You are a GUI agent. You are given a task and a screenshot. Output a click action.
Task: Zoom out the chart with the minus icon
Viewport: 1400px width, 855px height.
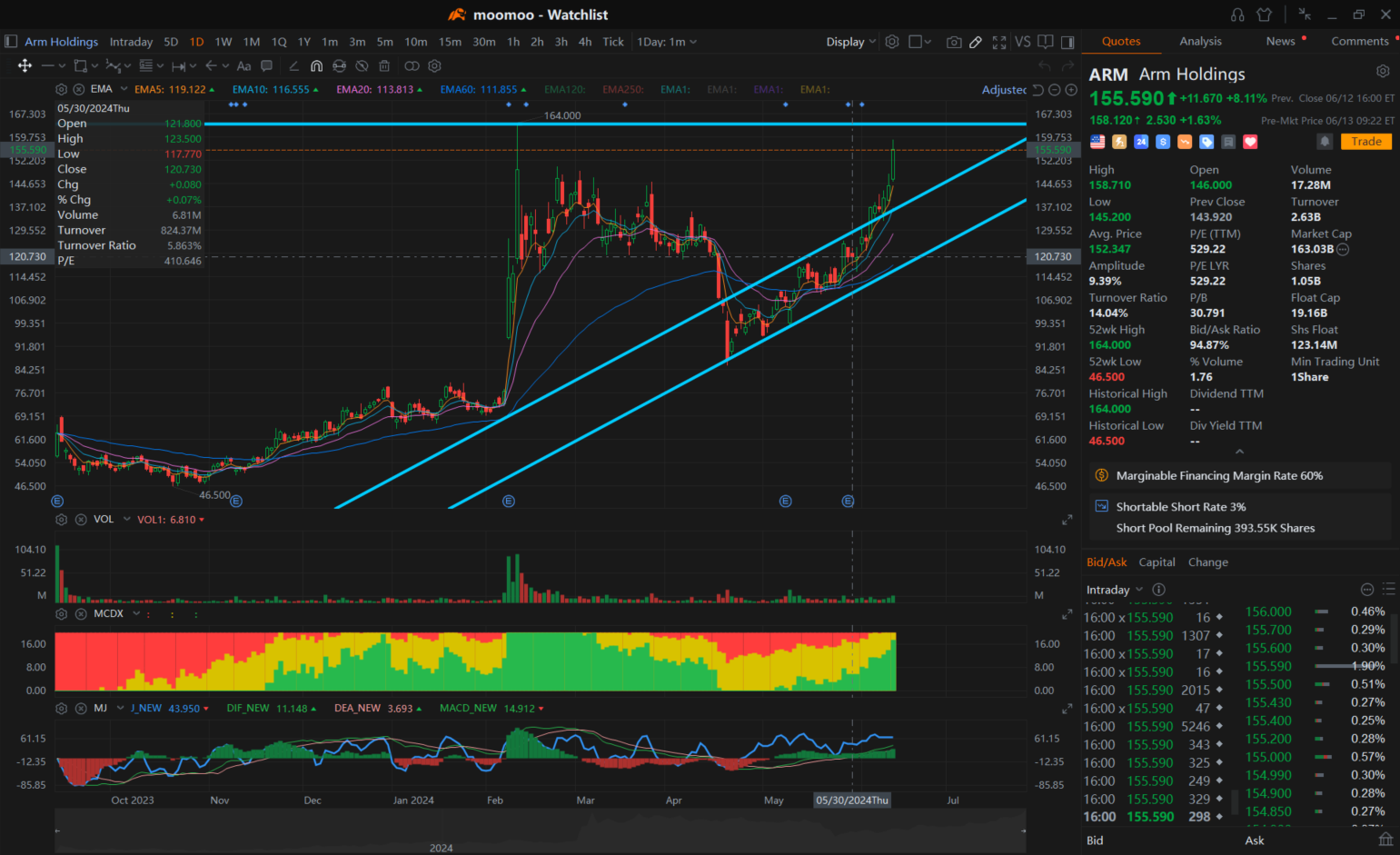1055,90
